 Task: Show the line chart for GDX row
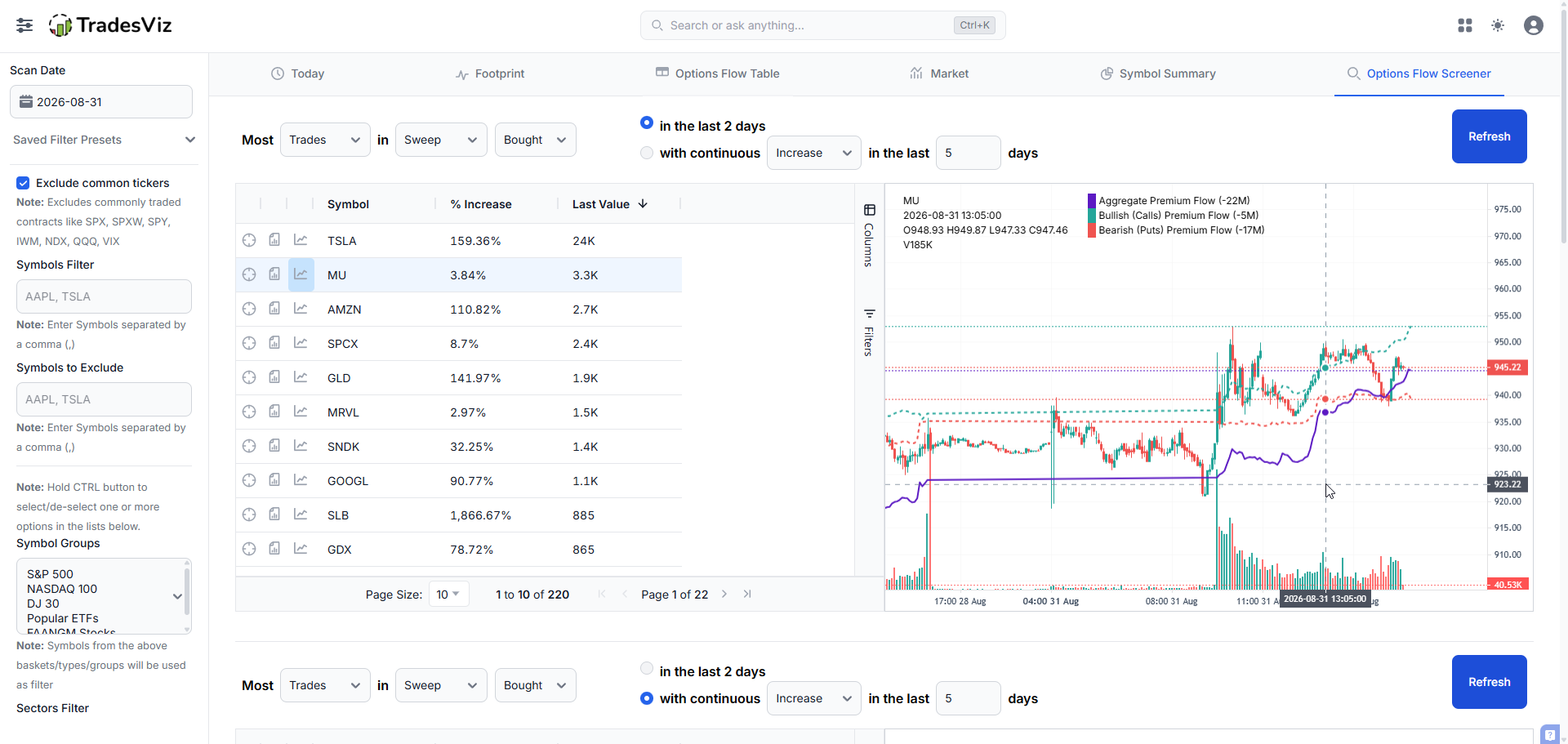pyautogui.click(x=301, y=549)
